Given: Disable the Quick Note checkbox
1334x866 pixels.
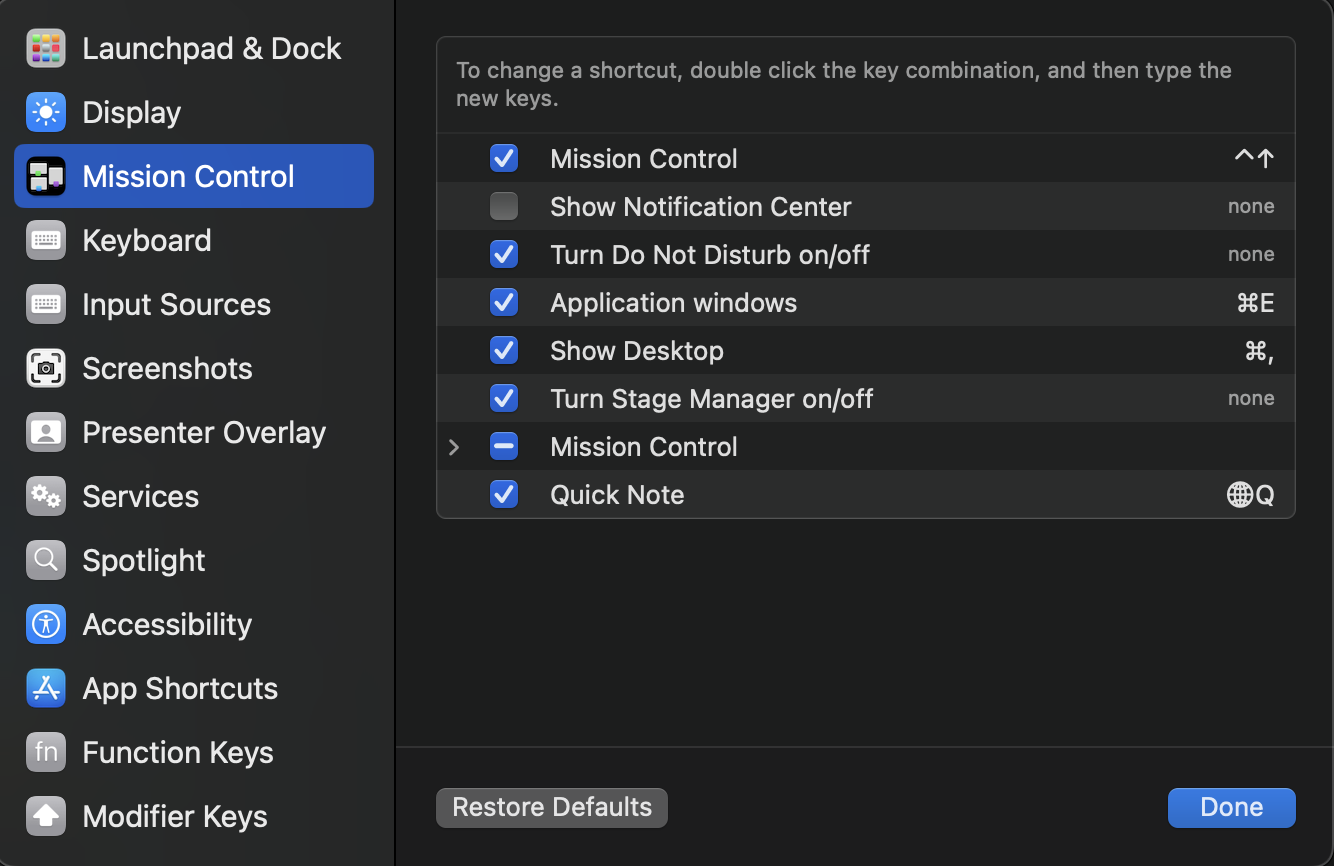Looking at the screenshot, I should (504, 494).
